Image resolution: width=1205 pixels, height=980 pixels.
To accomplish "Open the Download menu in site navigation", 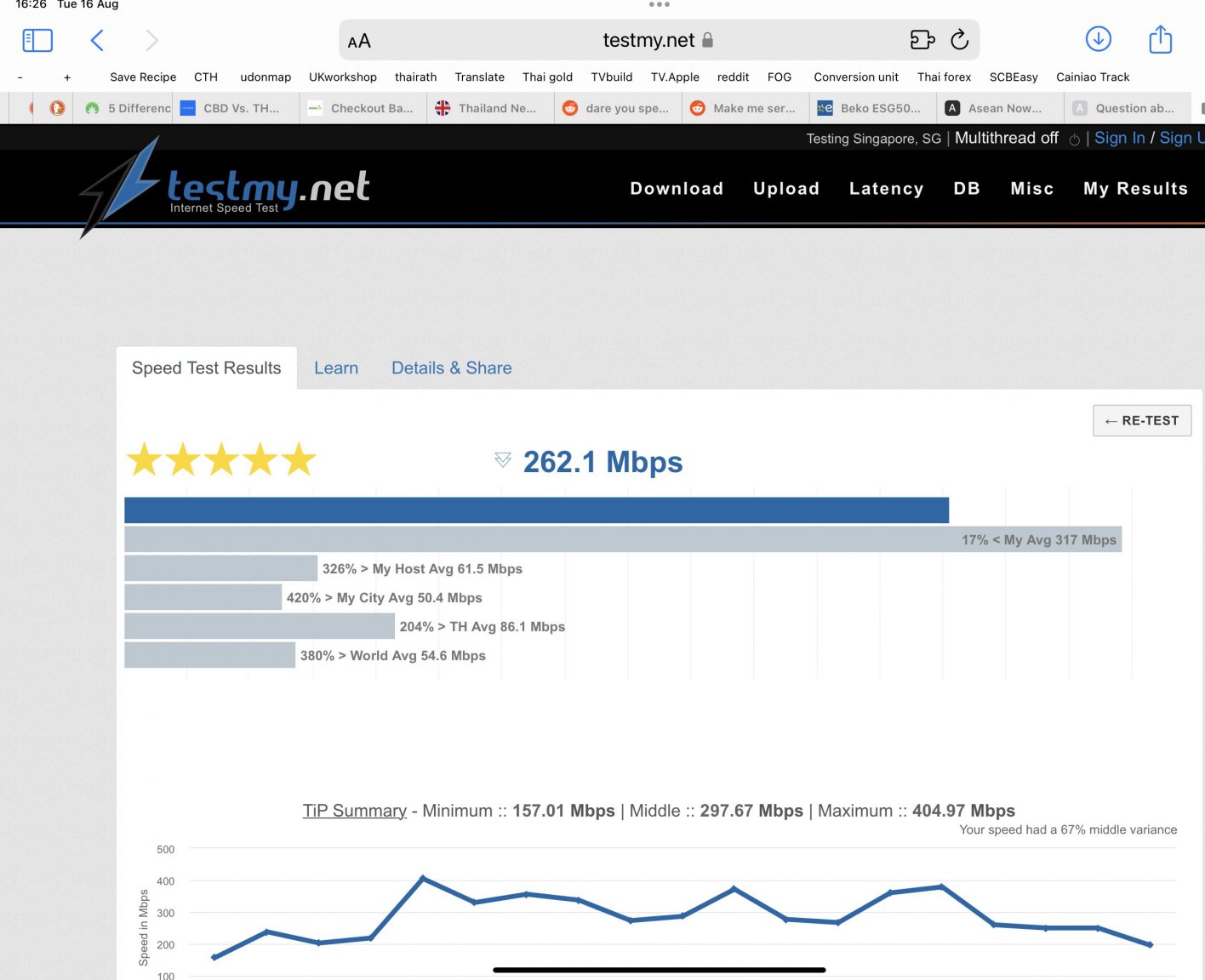I will click(677, 189).
